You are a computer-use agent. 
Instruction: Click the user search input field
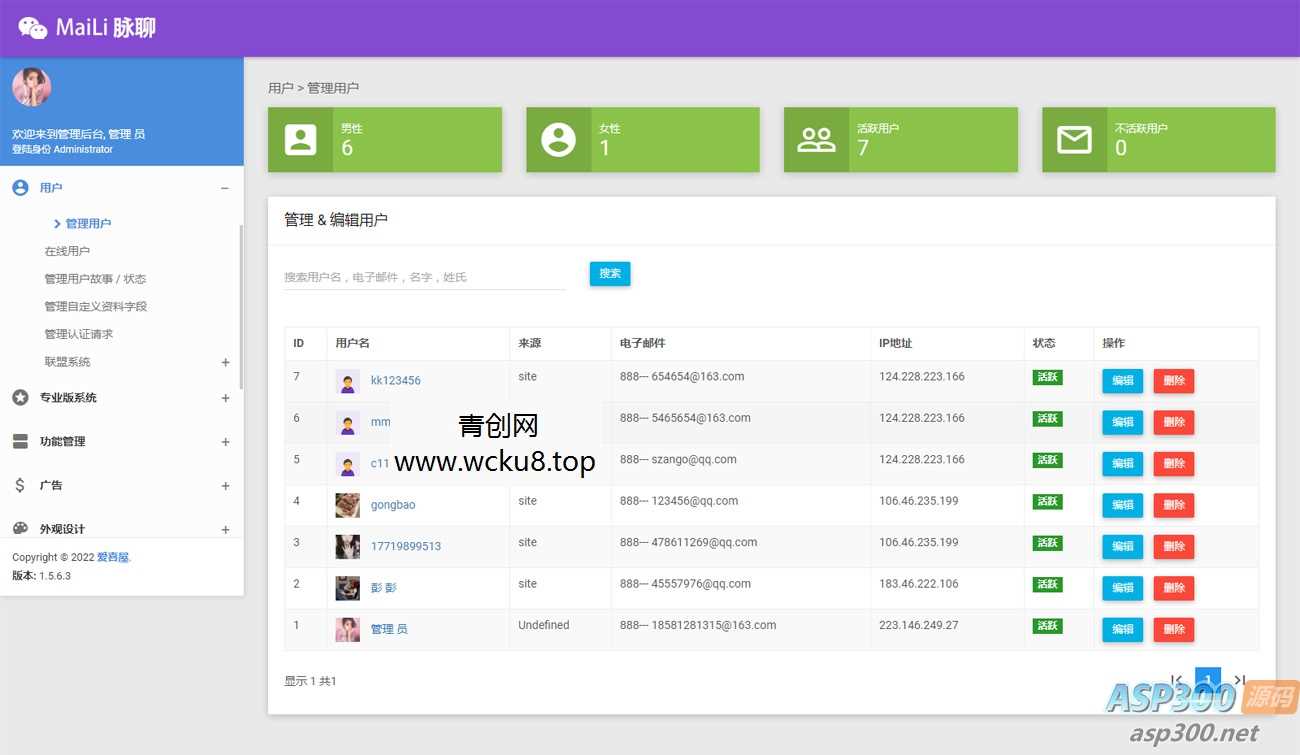(420, 276)
